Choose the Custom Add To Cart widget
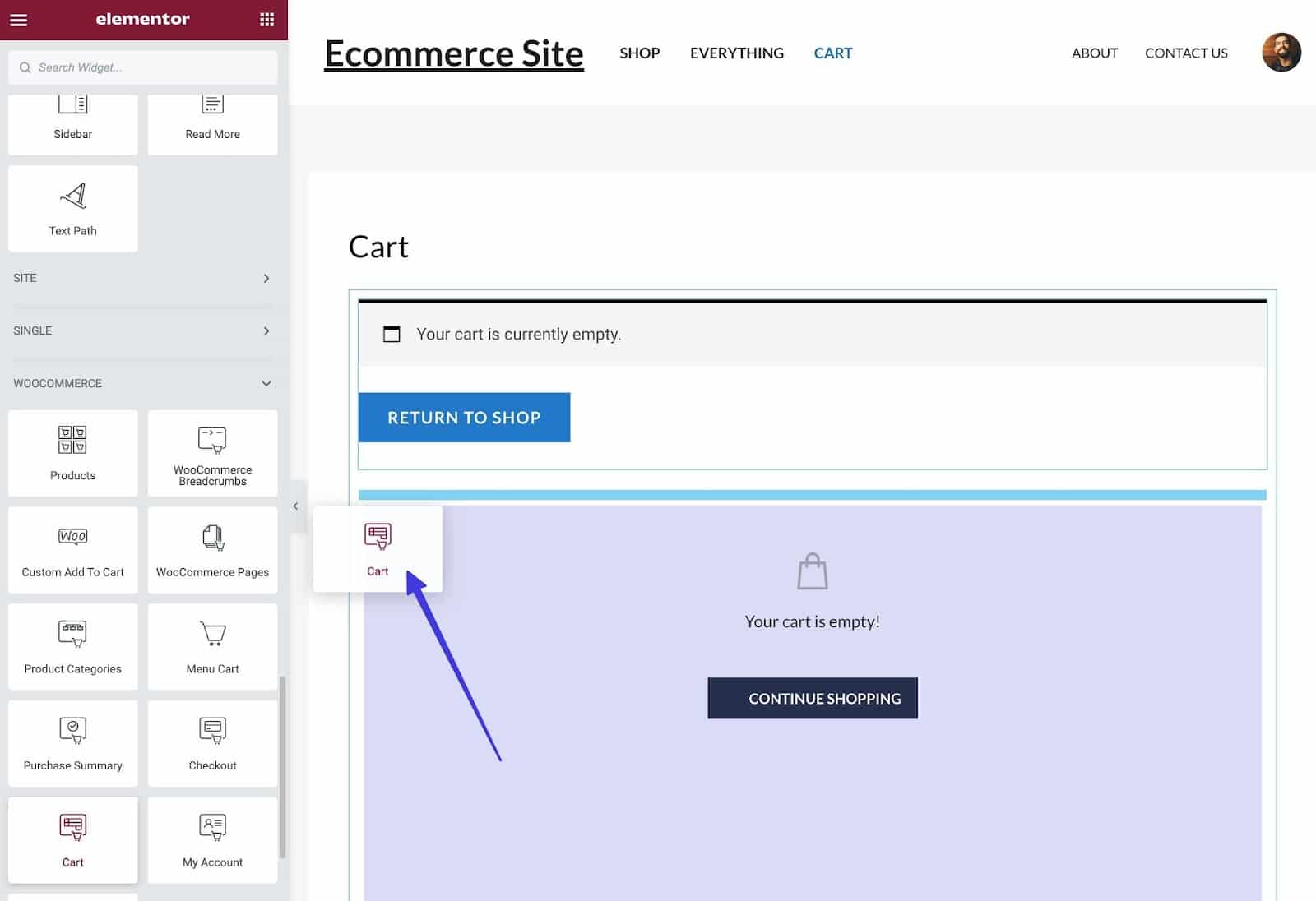1316x901 pixels. coord(72,549)
